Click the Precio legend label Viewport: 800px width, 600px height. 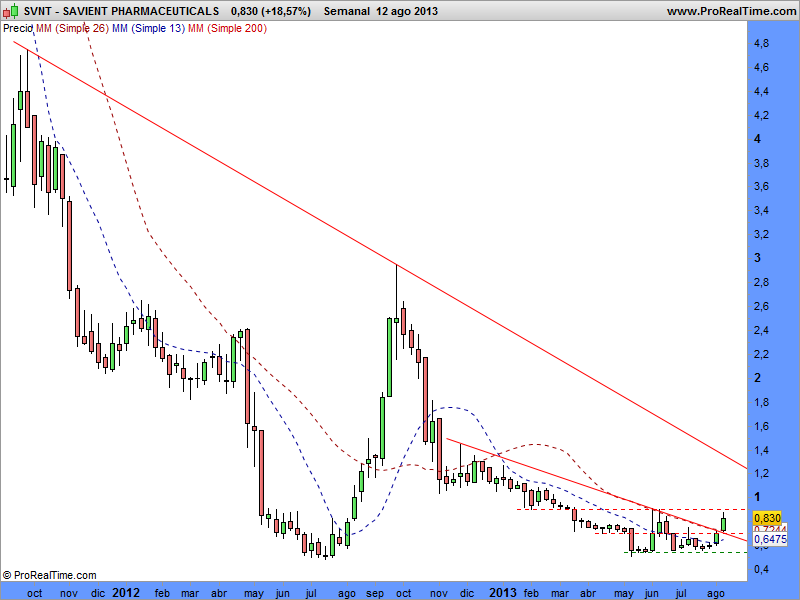point(18,29)
